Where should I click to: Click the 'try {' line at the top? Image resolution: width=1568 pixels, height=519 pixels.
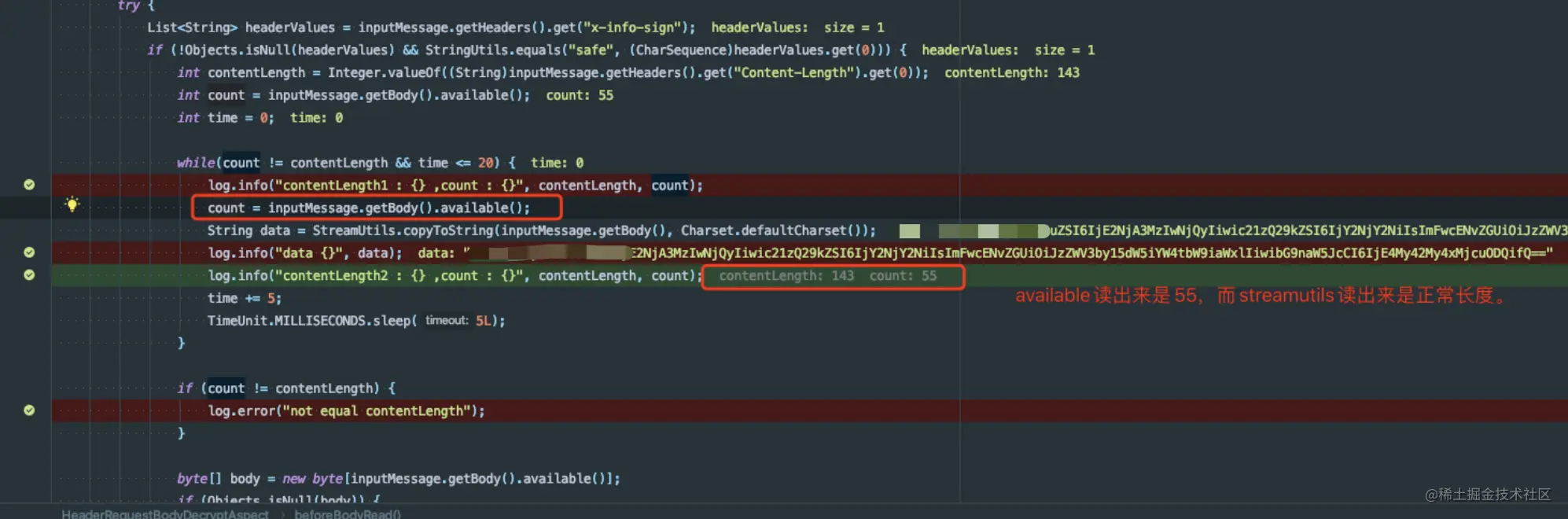coord(135,6)
